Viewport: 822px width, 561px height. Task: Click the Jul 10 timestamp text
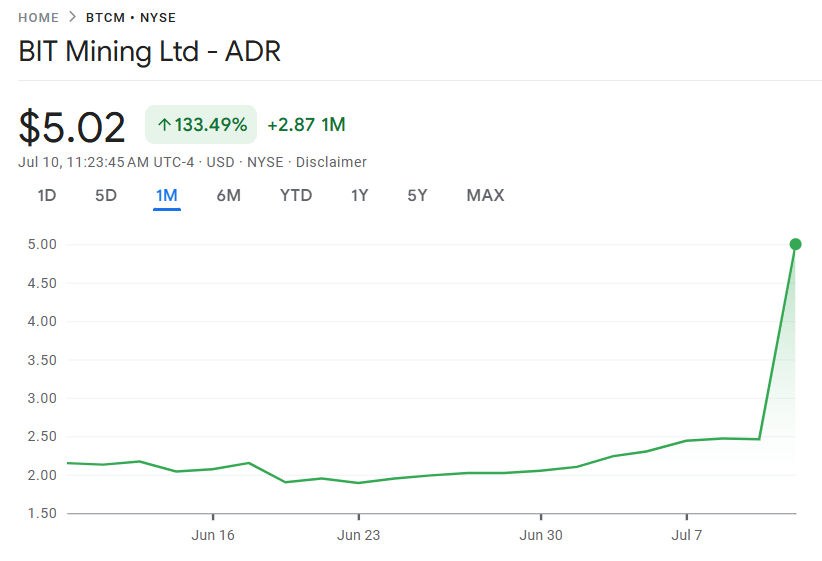106,163
